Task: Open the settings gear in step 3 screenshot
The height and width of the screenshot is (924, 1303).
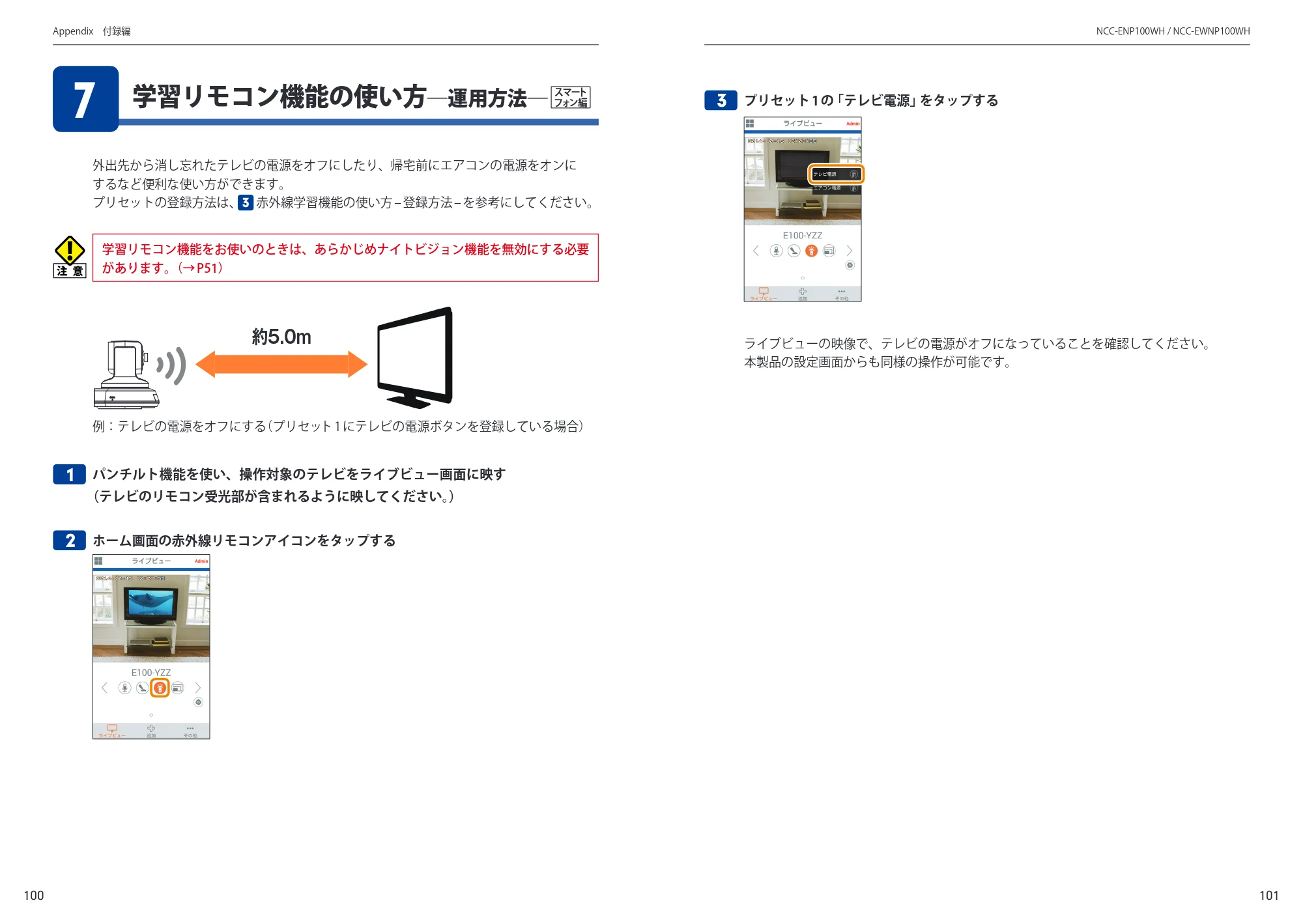Action: pos(850,265)
